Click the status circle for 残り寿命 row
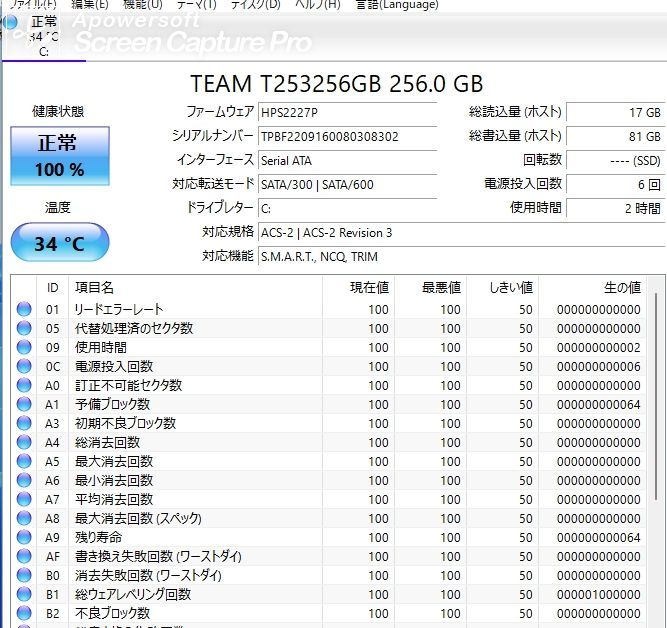 24,537
